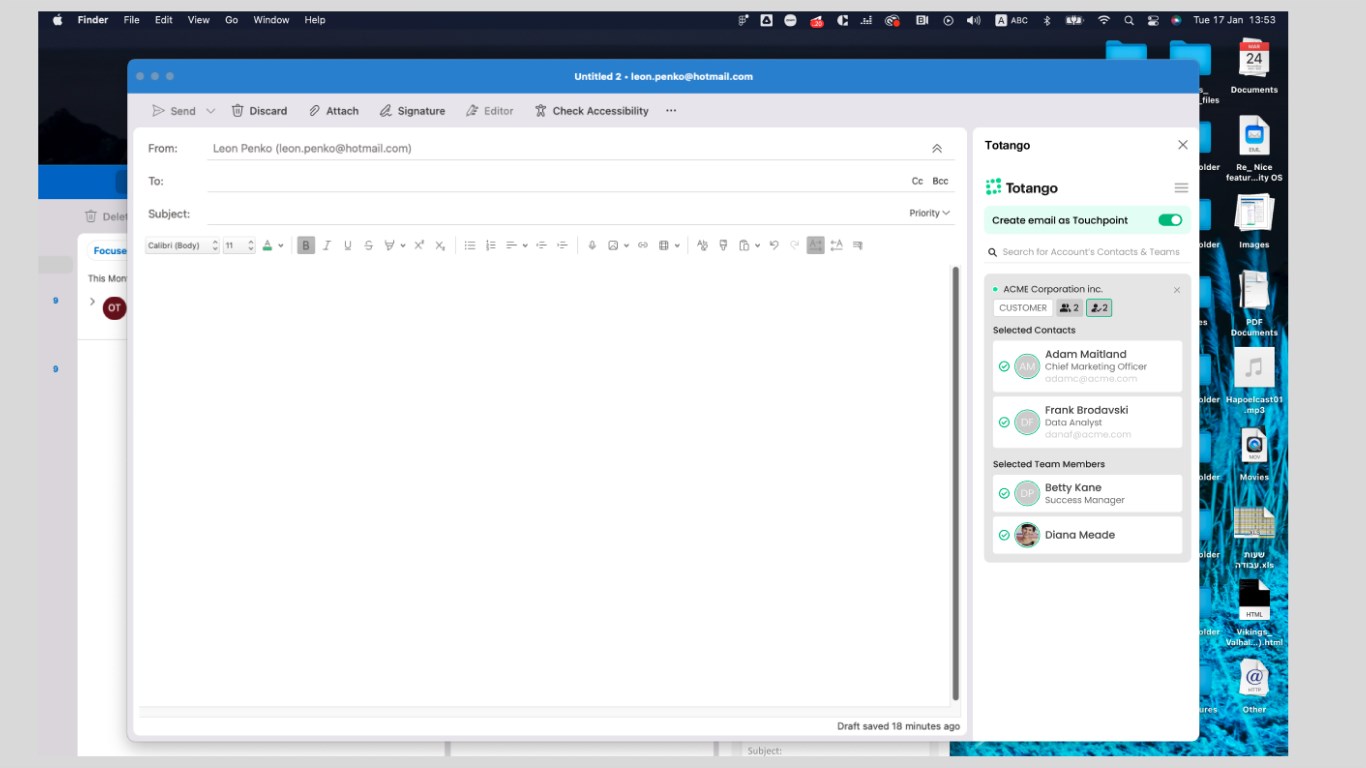The width and height of the screenshot is (1366, 768).
Task: Open the Finder menu
Action: [93, 20]
